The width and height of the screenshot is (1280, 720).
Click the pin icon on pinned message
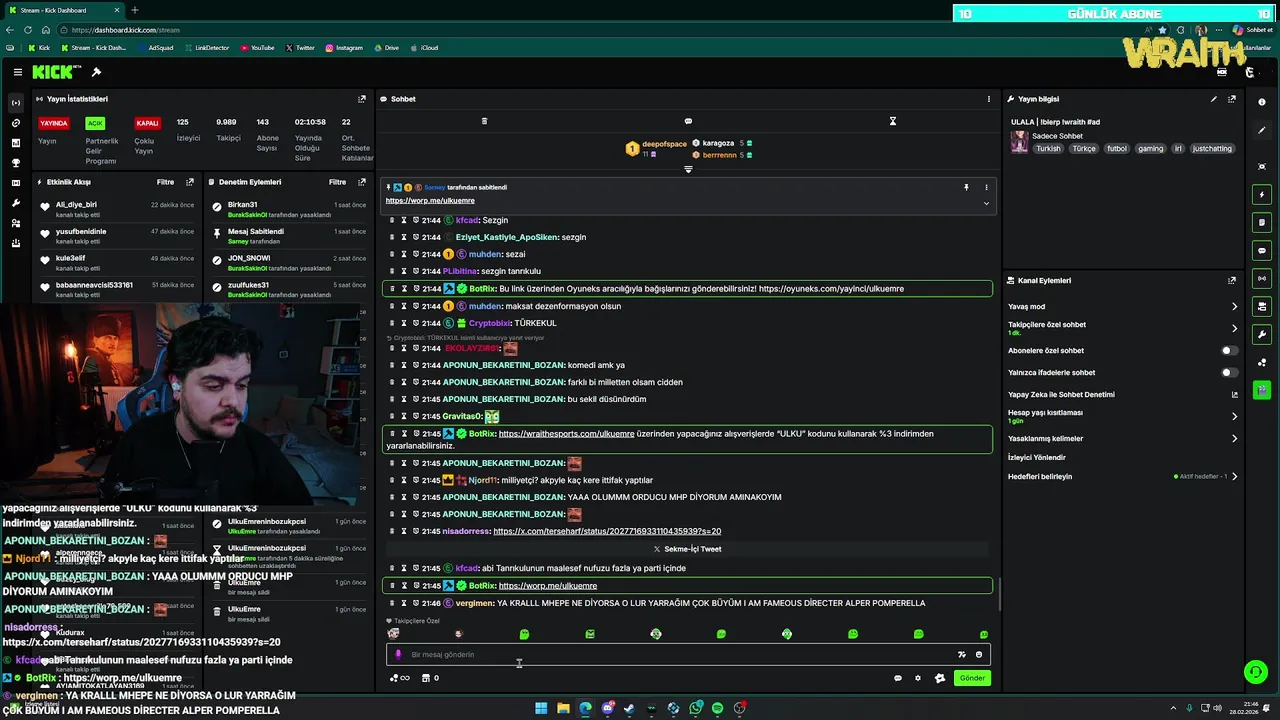point(966,187)
